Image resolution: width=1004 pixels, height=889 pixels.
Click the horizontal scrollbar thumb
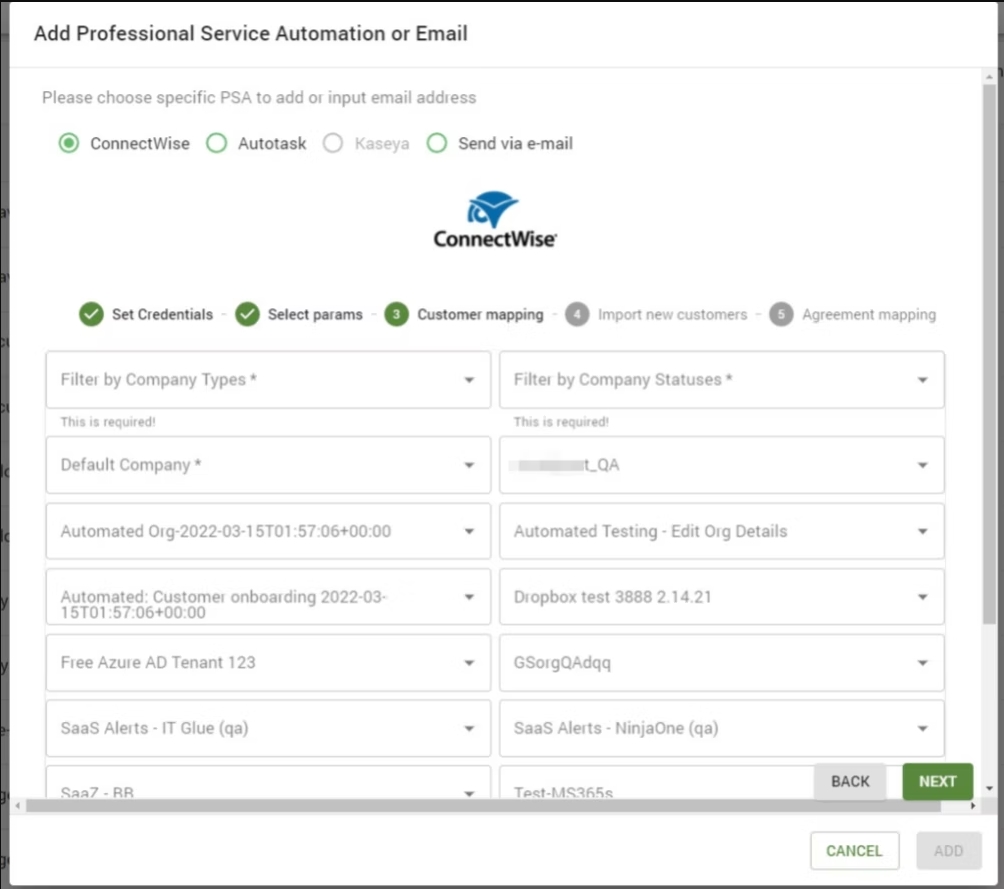[x=483, y=806]
